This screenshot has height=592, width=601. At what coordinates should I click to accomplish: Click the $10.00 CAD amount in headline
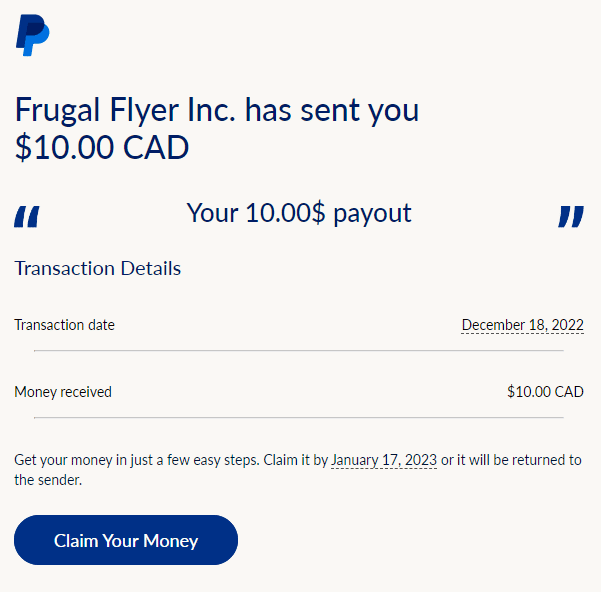coord(102,147)
